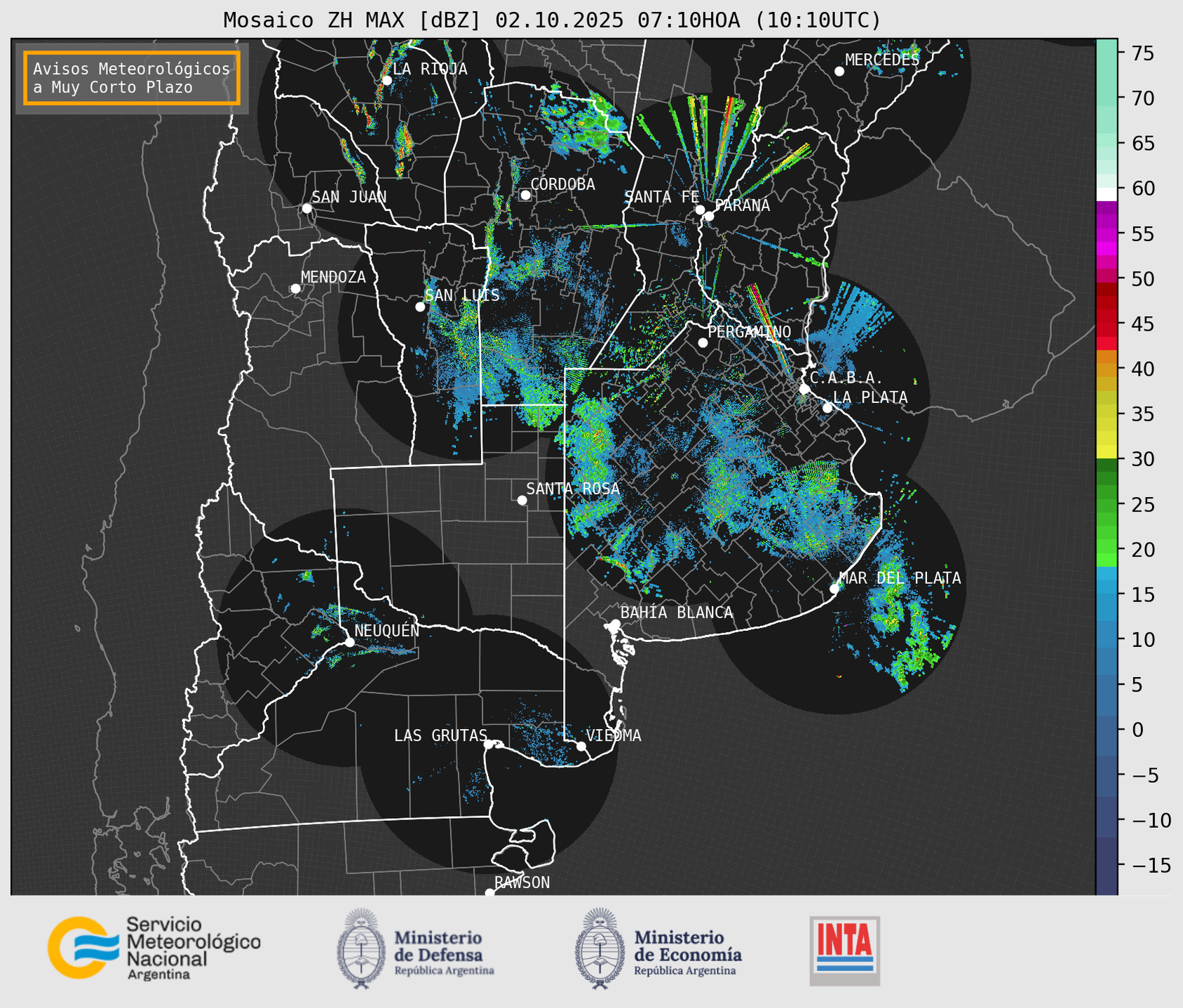Select the Neuquén city marker dot

pyautogui.click(x=349, y=642)
